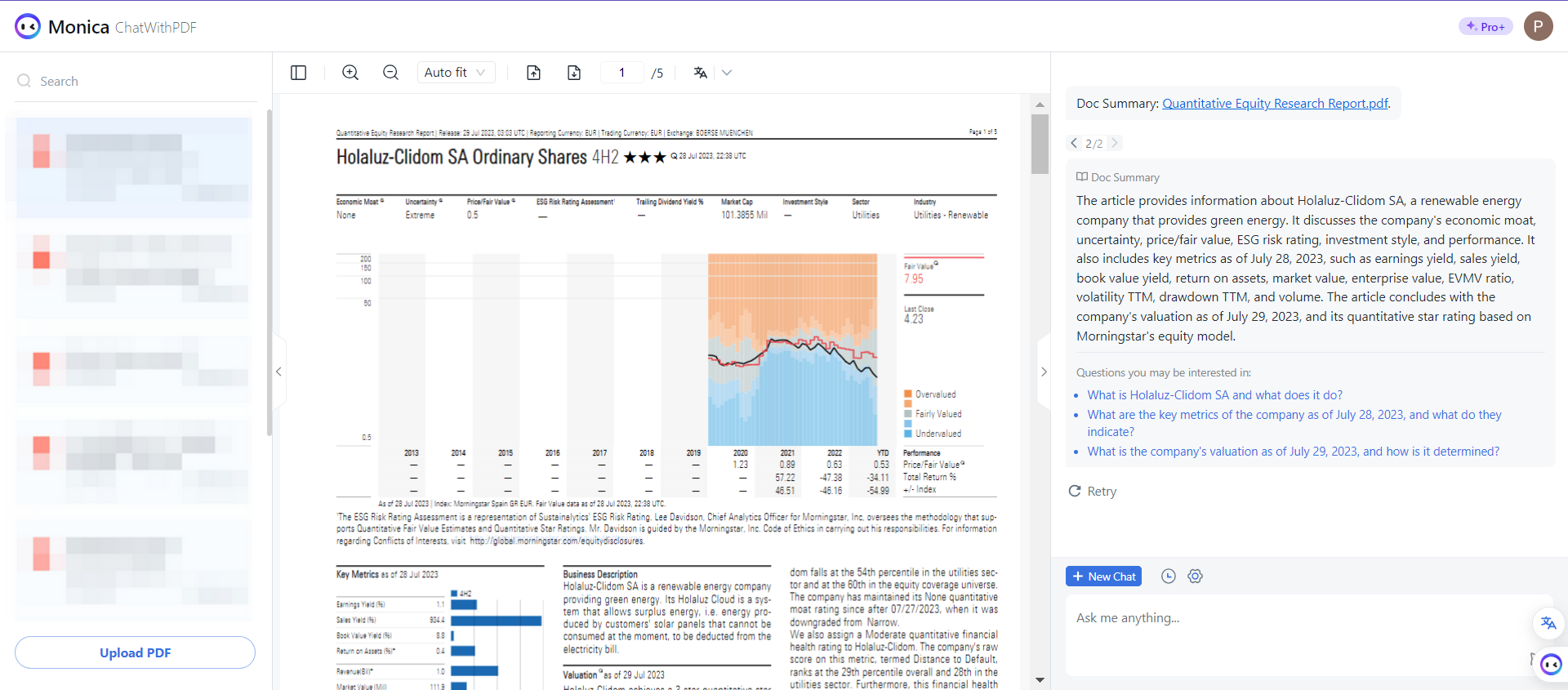Open the Auto fit zoom dropdown

[456, 73]
